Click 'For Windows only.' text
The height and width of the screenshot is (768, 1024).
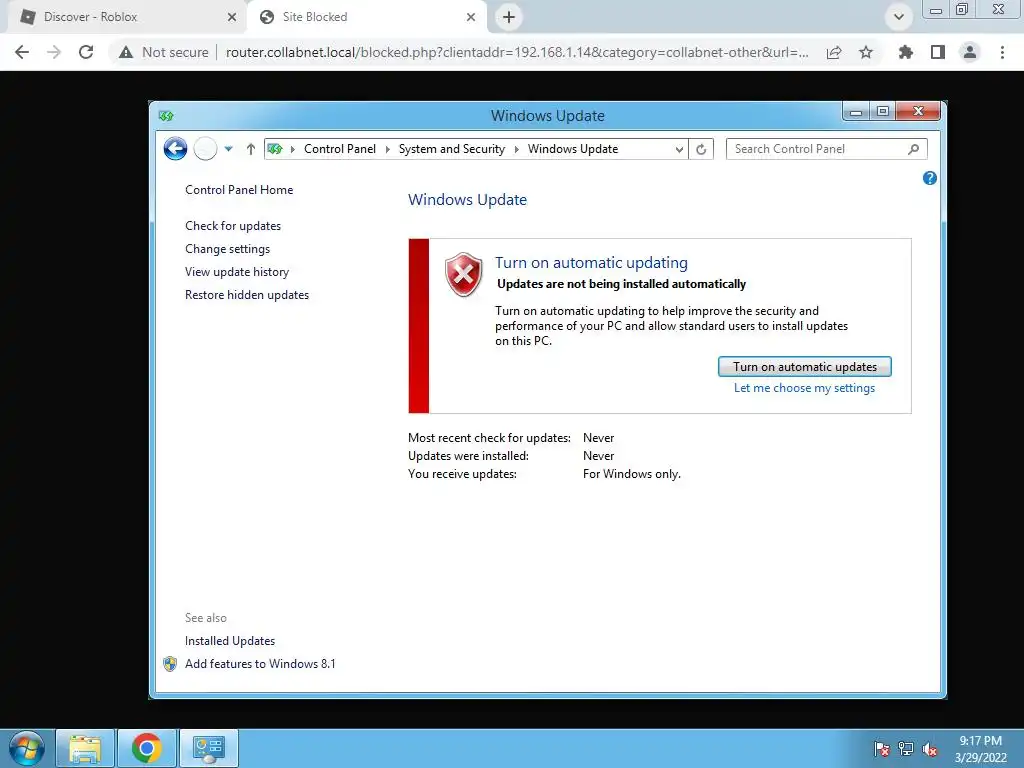[632, 474]
